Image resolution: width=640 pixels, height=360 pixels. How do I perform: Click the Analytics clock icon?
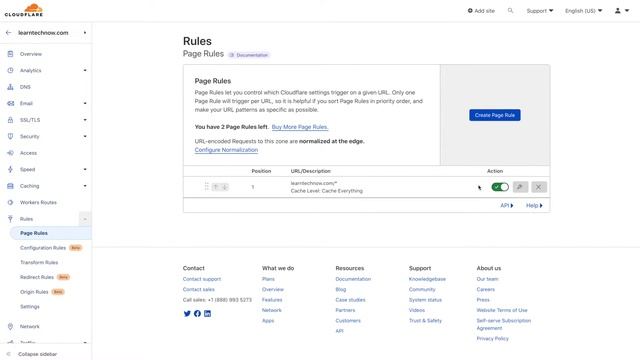[11, 70]
